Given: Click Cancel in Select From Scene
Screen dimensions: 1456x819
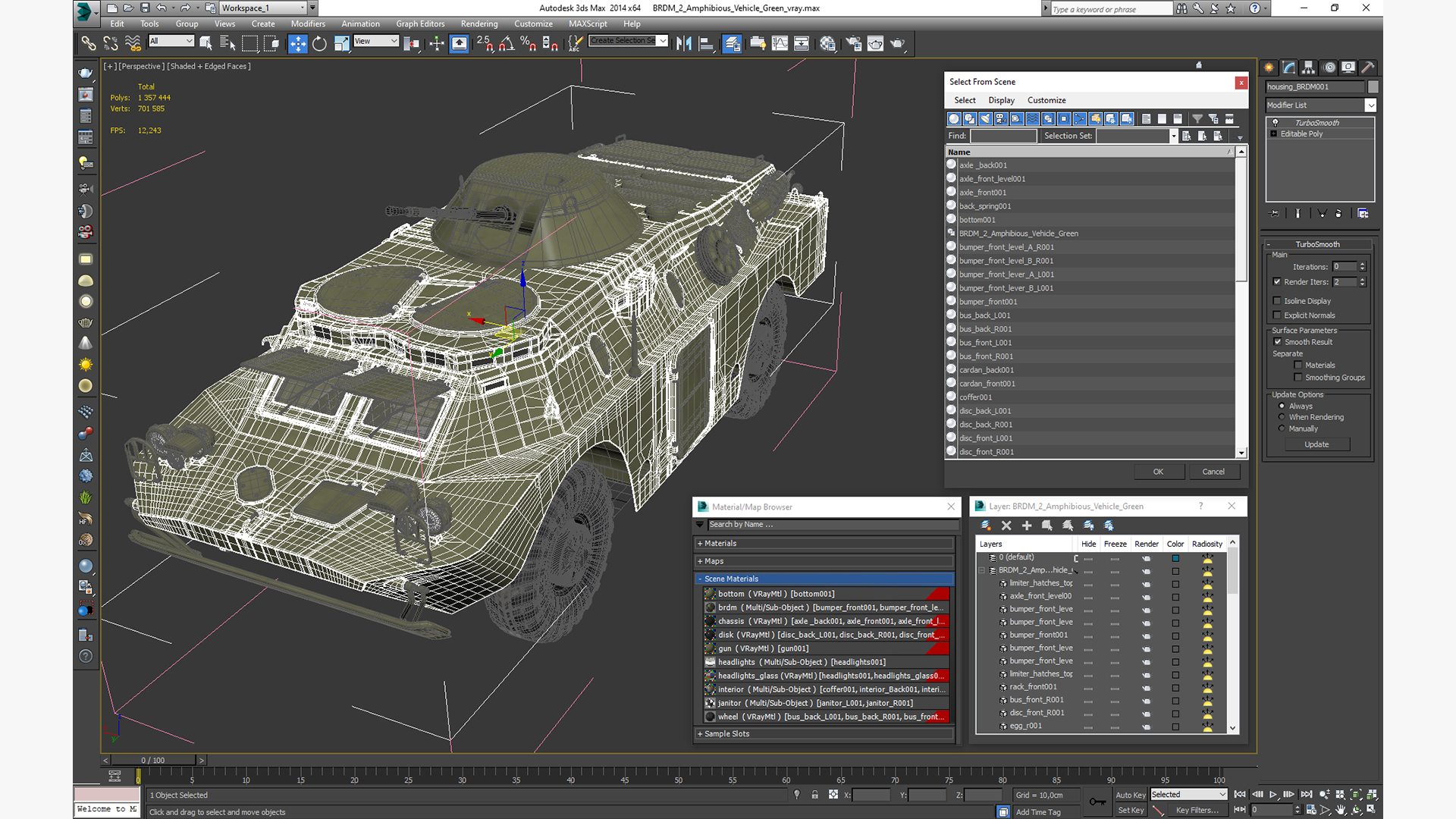Looking at the screenshot, I should click(1213, 472).
